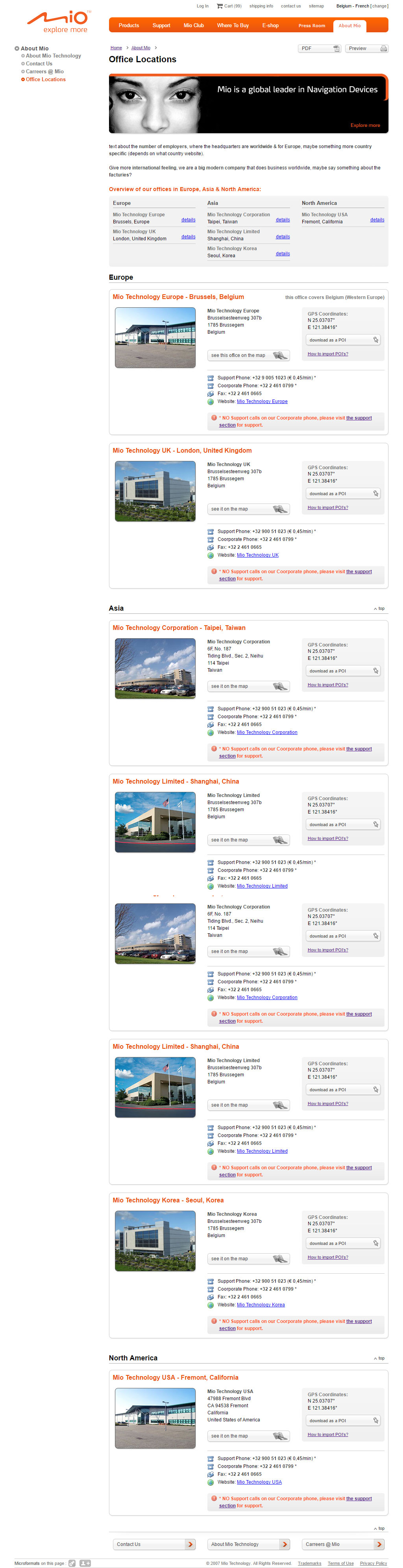Click Home in the breadcrumb
Screen dimensions: 403x1568
click(x=116, y=48)
